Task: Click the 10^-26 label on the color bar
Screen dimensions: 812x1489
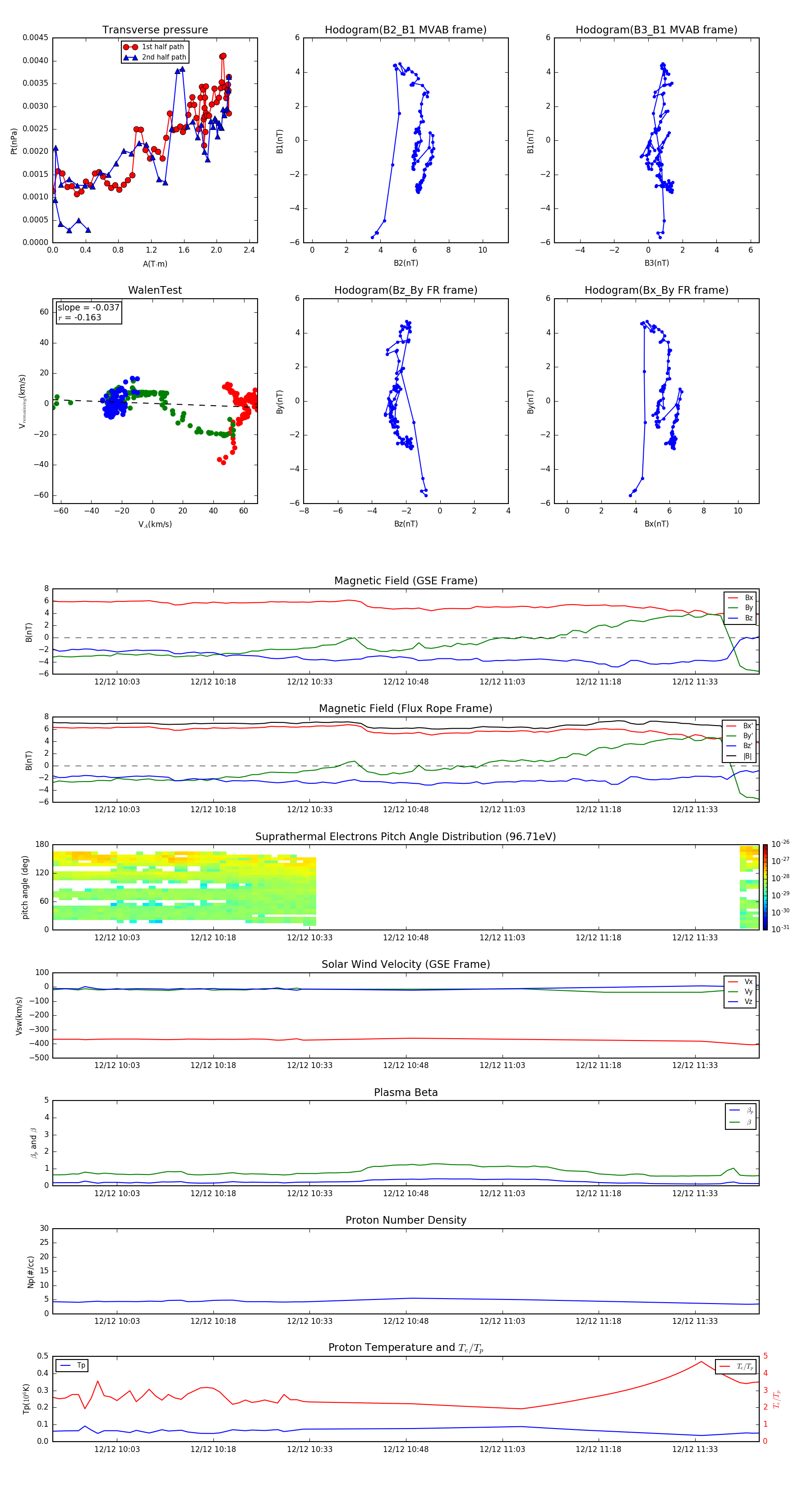Action: click(780, 844)
